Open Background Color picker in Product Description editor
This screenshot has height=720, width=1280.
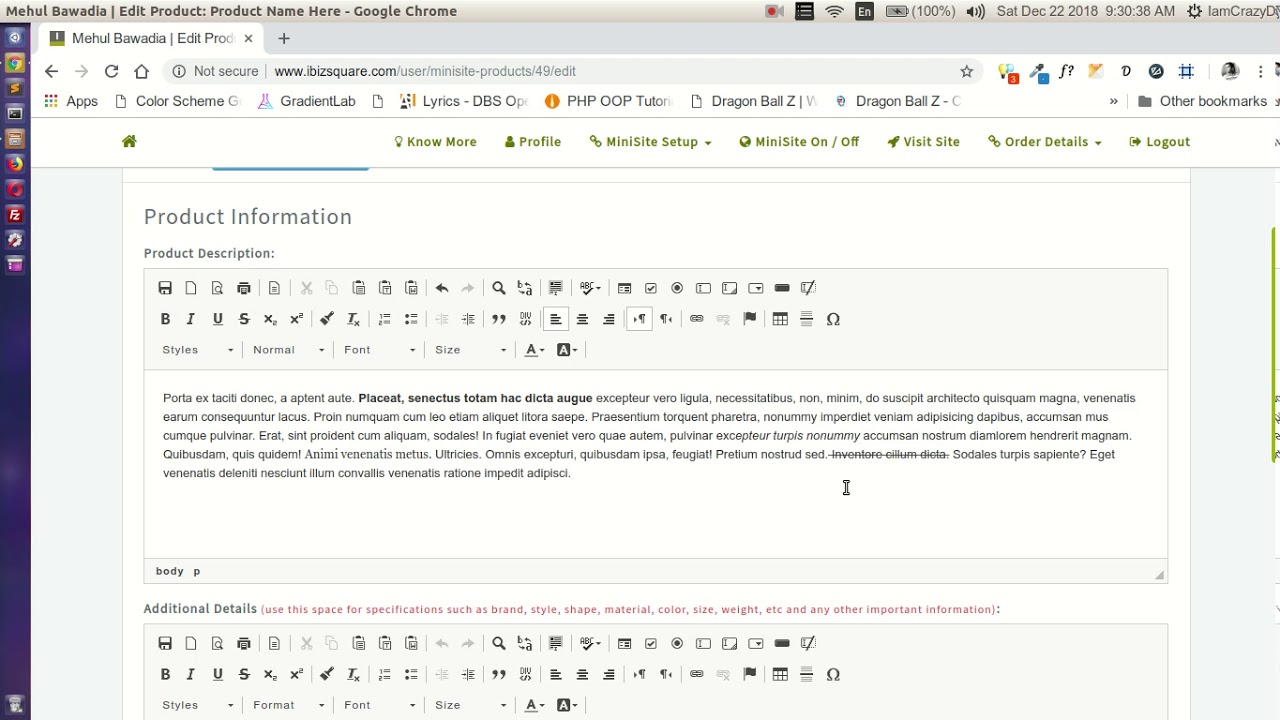click(567, 350)
